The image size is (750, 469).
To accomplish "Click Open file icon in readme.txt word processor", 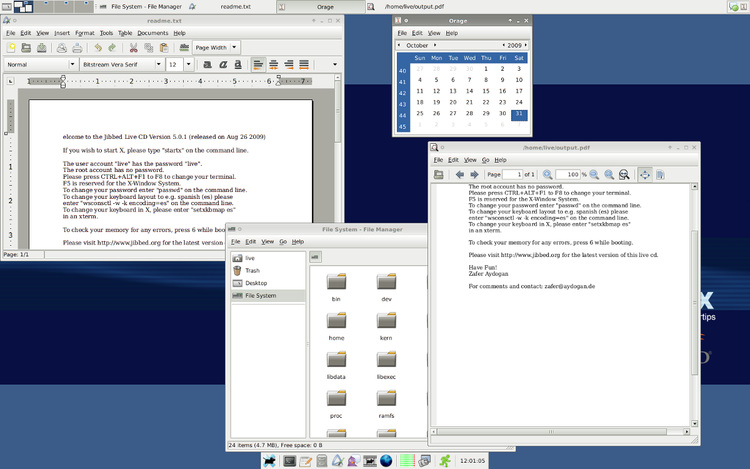I will [26, 47].
